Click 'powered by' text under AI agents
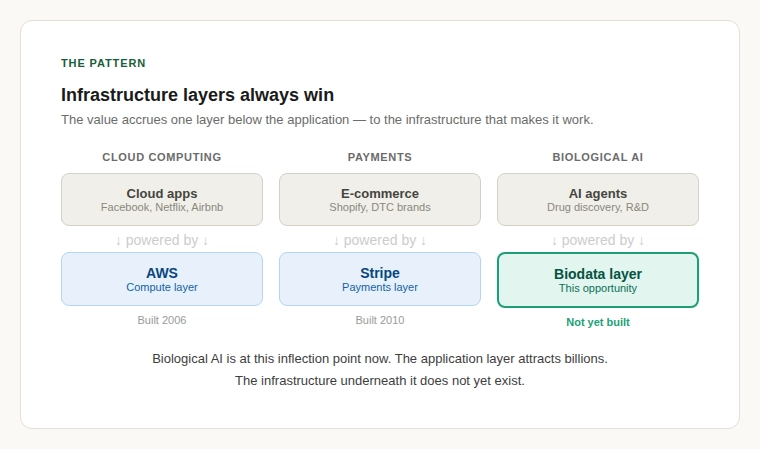760x449 pixels. point(598,240)
